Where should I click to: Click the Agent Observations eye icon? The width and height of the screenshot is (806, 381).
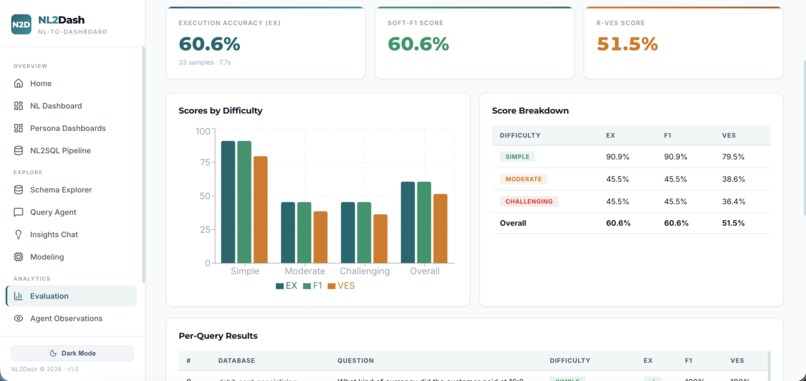[19, 318]
